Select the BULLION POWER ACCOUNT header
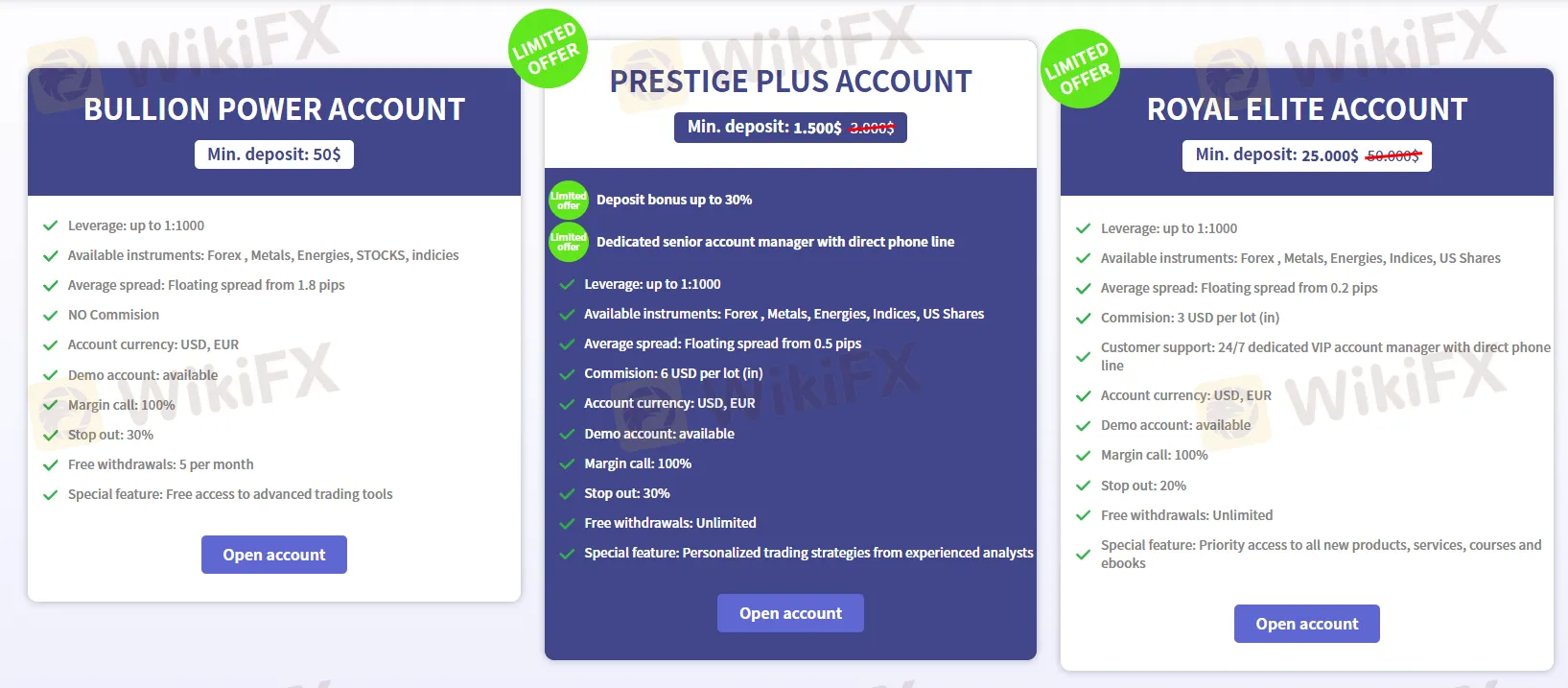Viewport: 1568px width, 688px height. click(273, 109)
